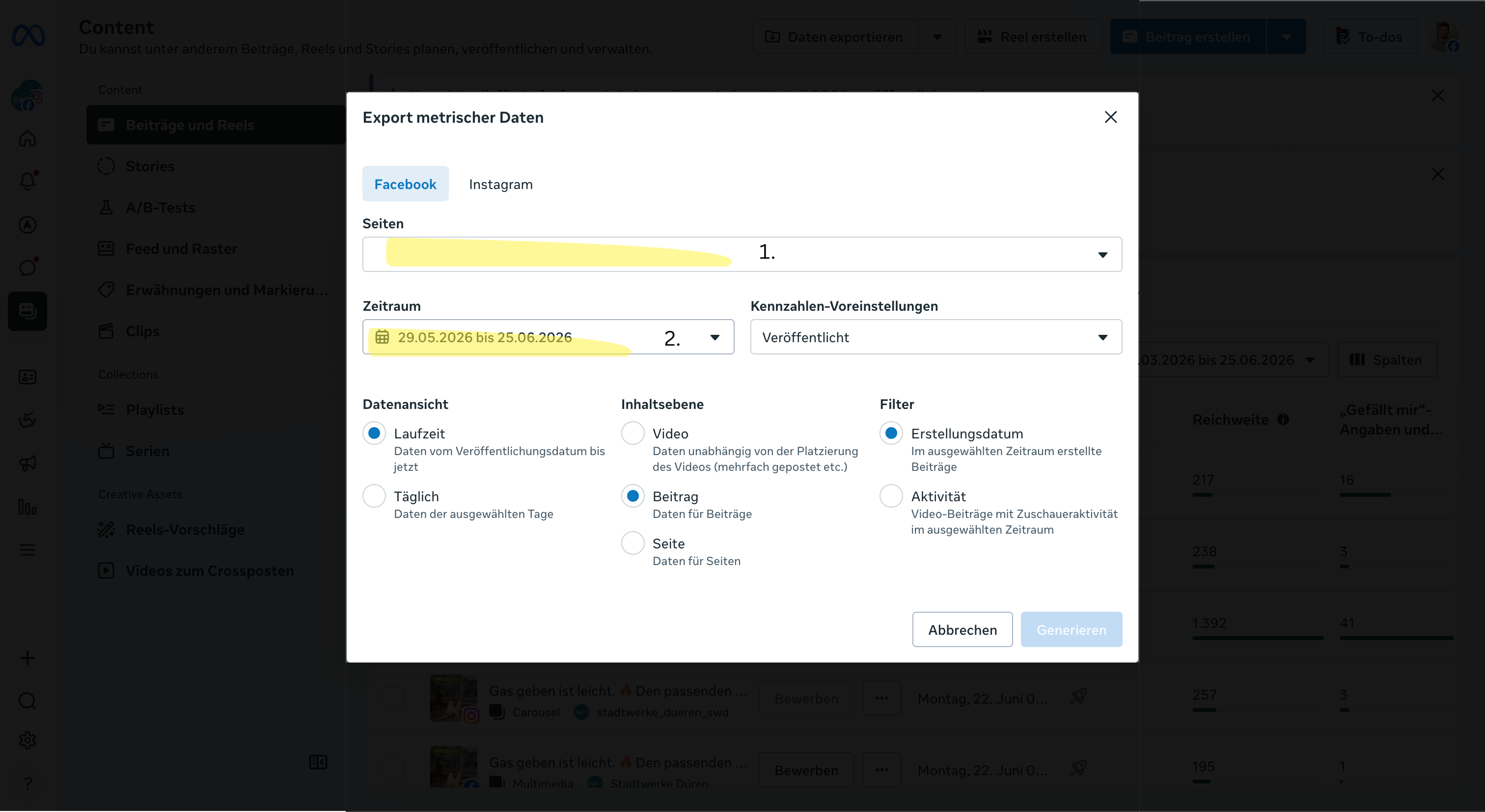Viewport: 1485px width, 812px height.
Task: Collapse the sidebar panel icon
Action: click(x=318, y=762)
